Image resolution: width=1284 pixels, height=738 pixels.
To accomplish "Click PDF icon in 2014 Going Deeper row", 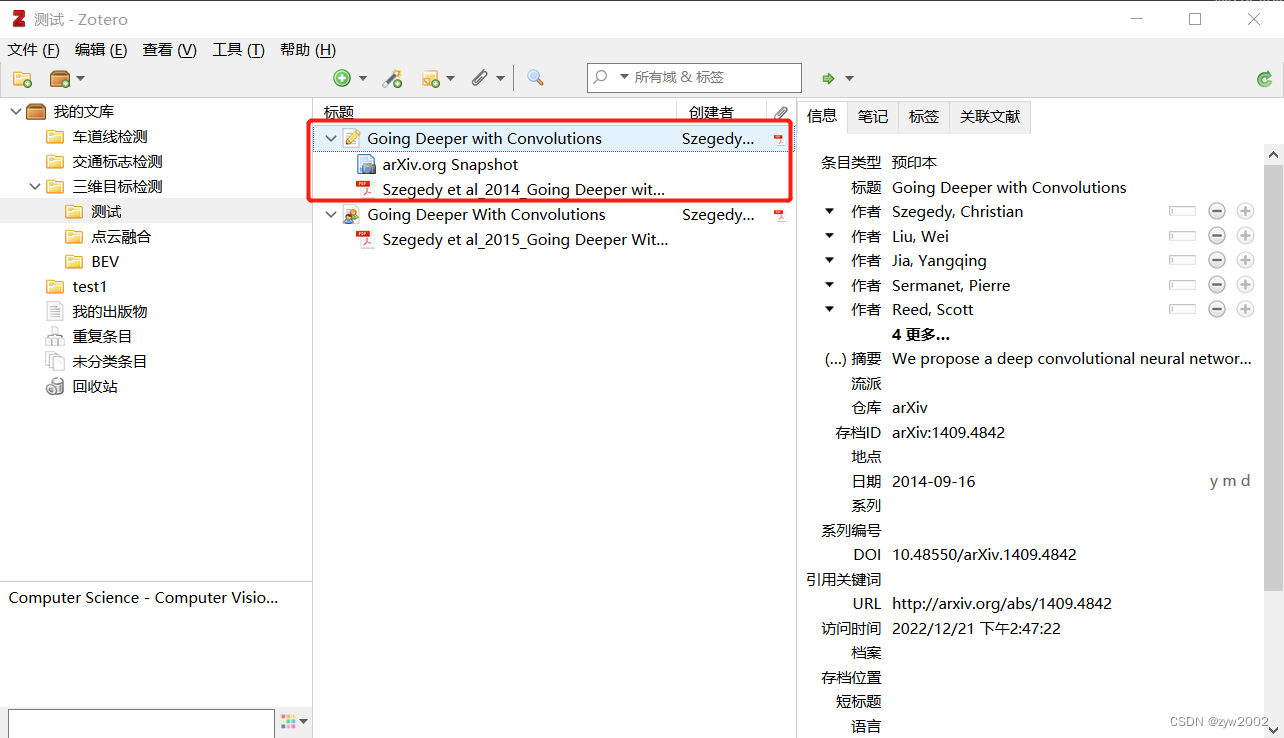I will 365,189.
